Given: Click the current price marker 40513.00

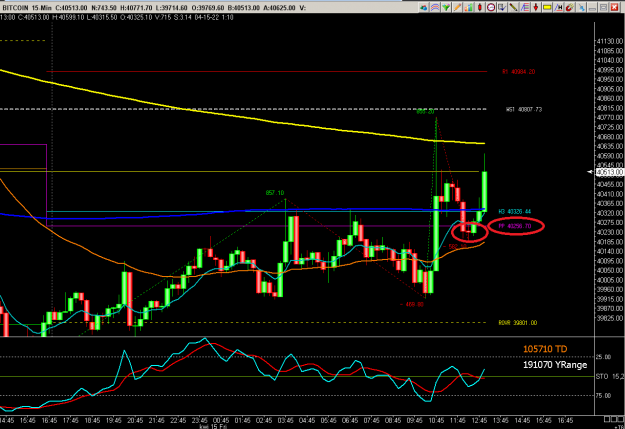Looking at the screenshot, I should [x=609, y=172].
